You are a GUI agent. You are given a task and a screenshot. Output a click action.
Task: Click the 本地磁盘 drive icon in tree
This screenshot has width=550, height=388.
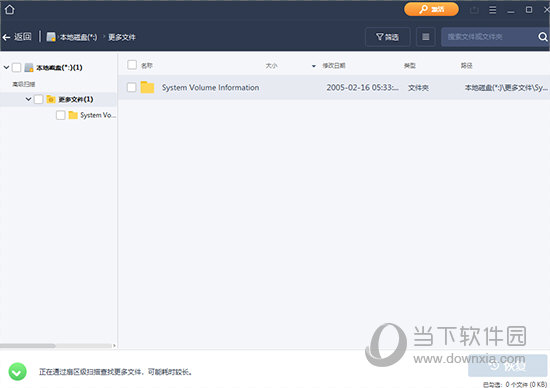coord(29,67)
